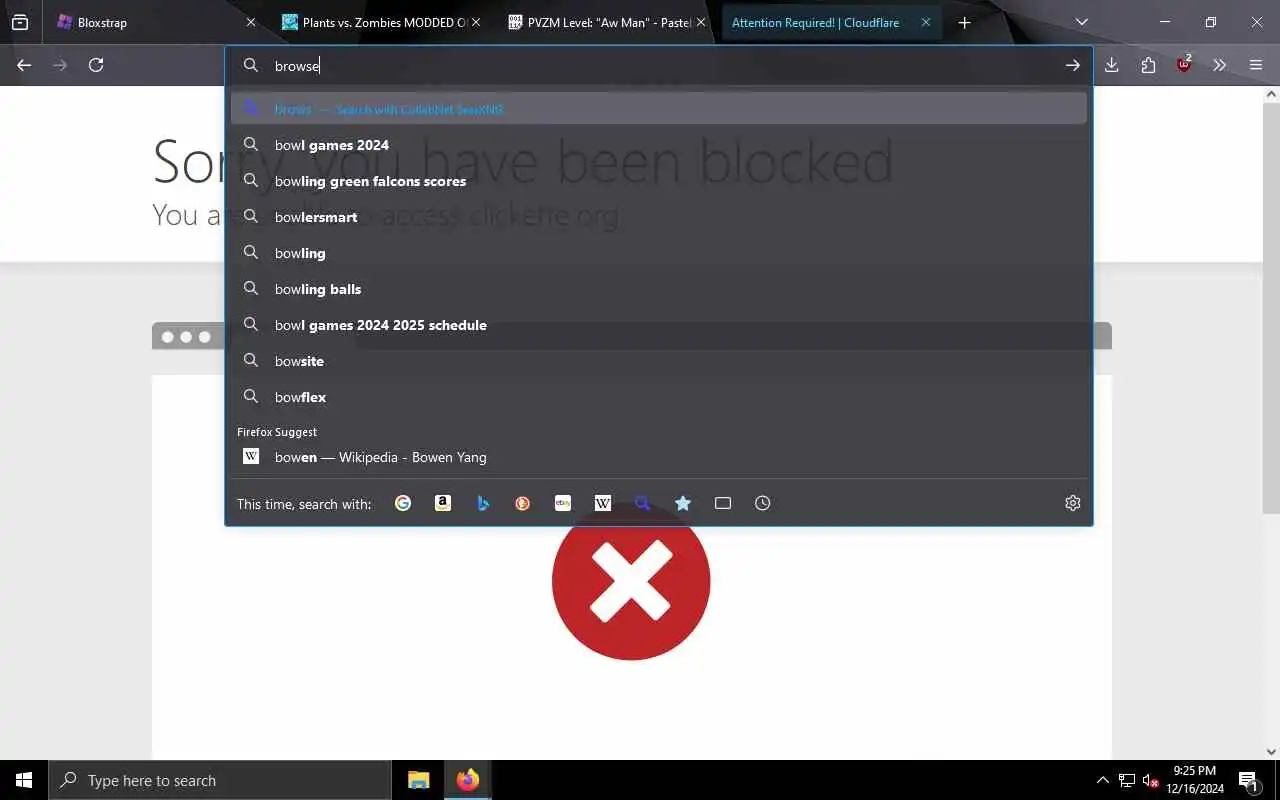Search open tabs using the tab icon
This screenshot has height=800, width=1280.
(x=723, y=503)
